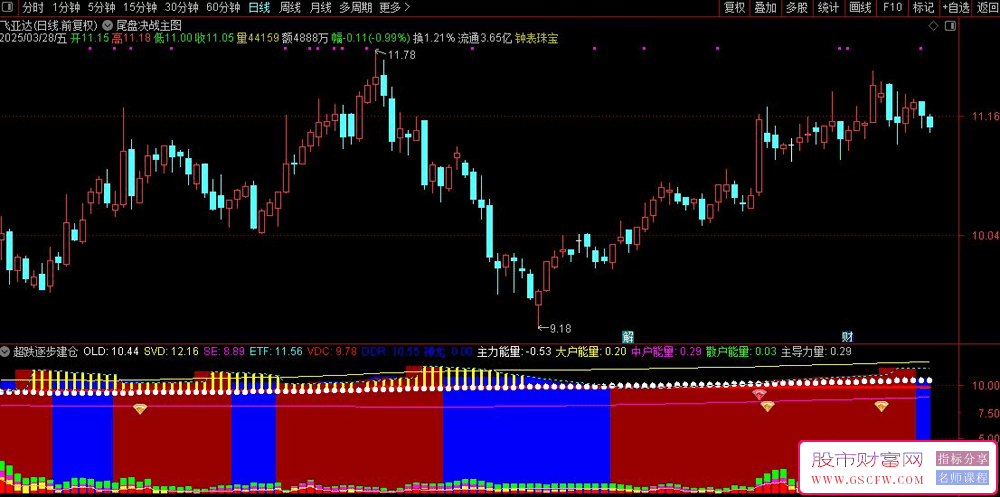Click the 额4888万 turnover value
The image size is (1000, 497).
point(305,38)
